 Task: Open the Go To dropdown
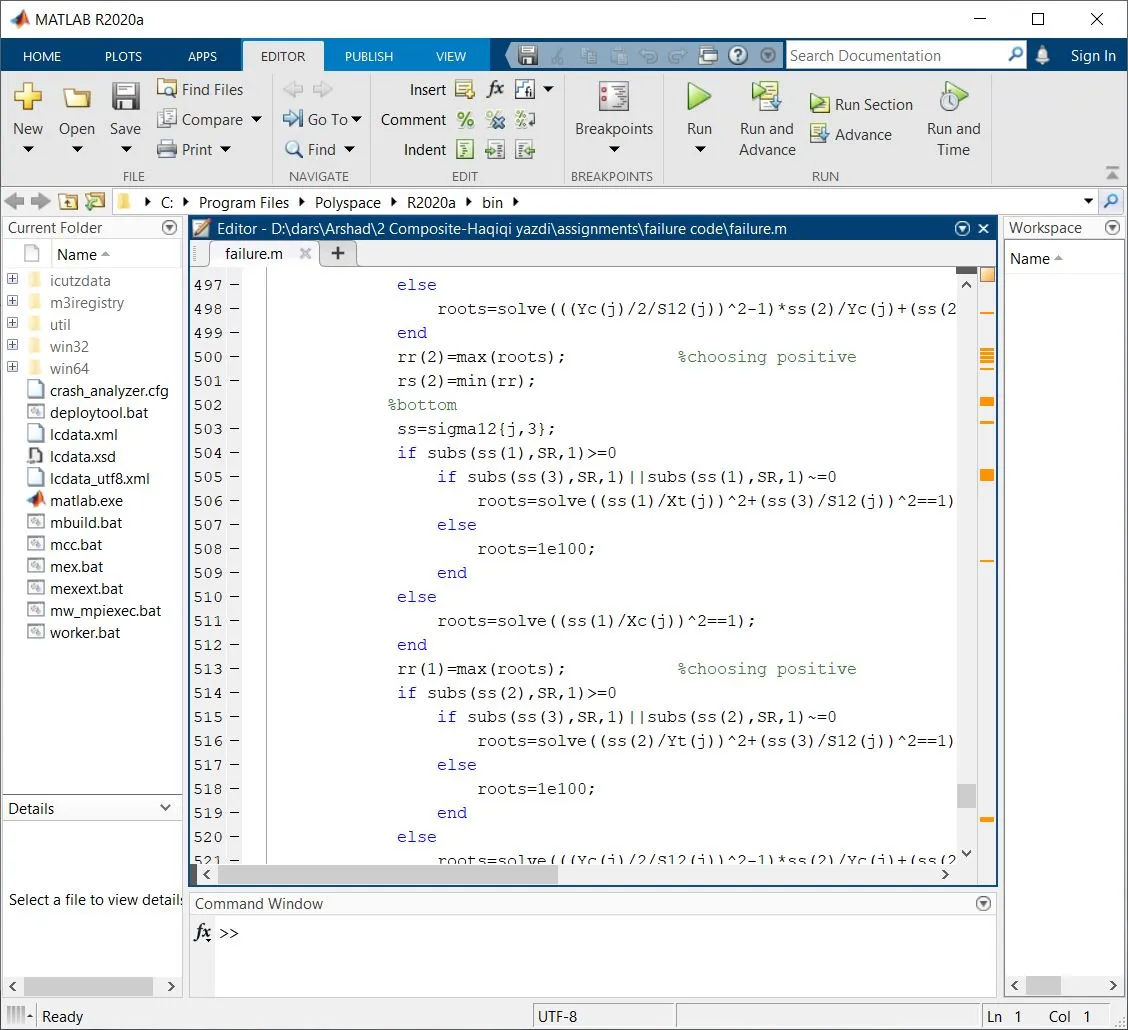(320, 119)
